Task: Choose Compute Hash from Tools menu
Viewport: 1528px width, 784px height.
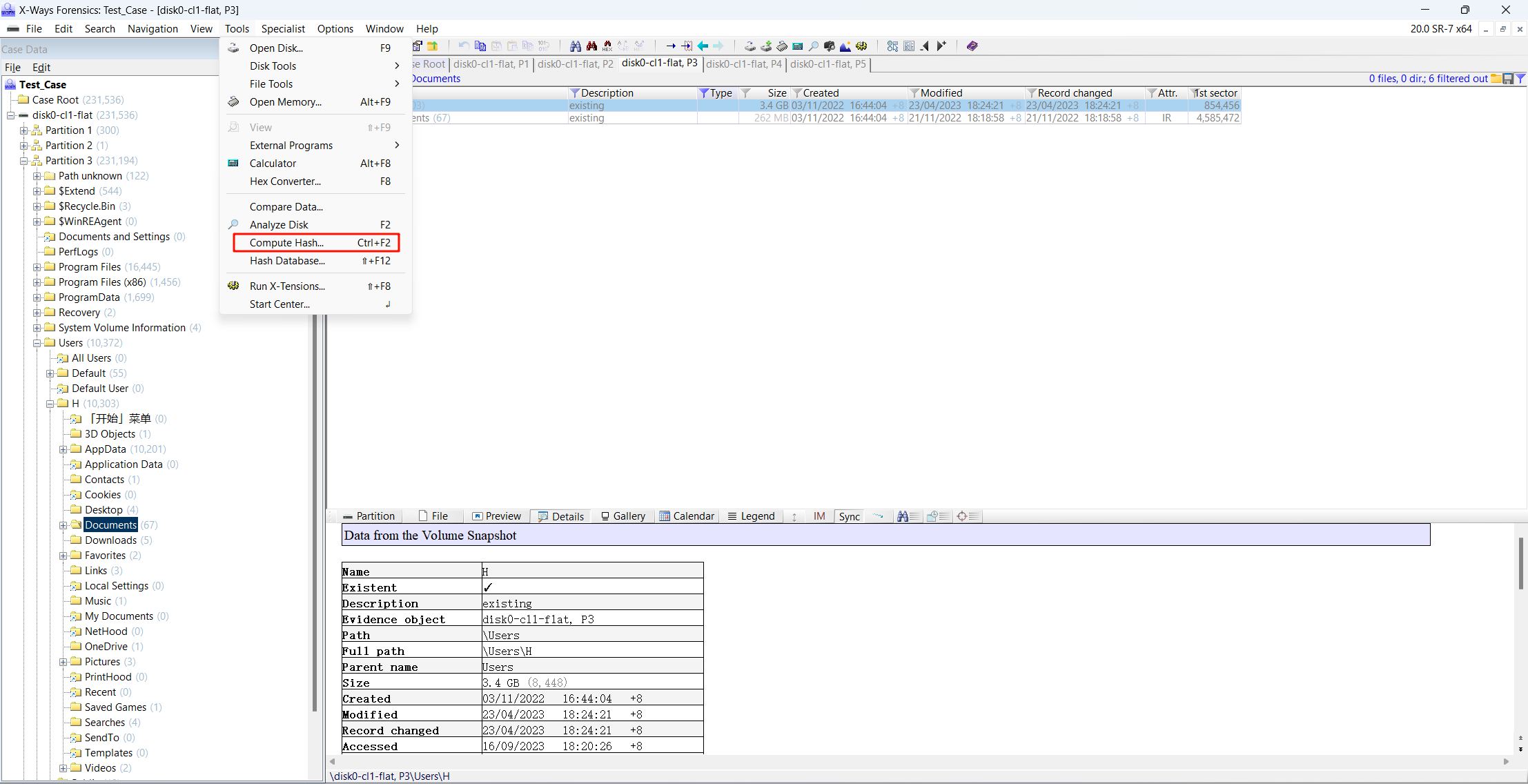Action: [x=316, y=243]
